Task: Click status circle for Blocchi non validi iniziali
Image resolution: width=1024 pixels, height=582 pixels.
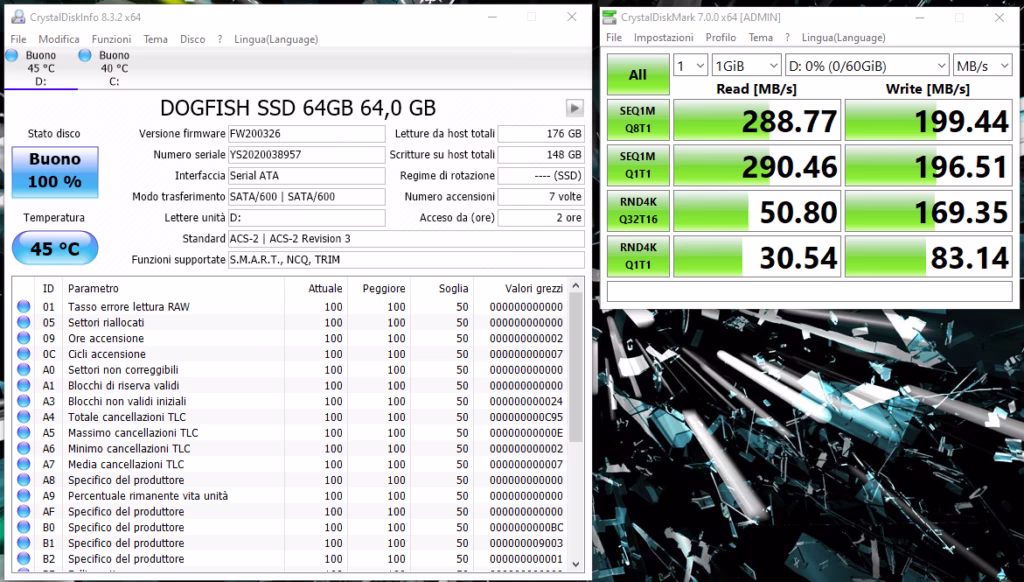Action: [x=24, y=400]
